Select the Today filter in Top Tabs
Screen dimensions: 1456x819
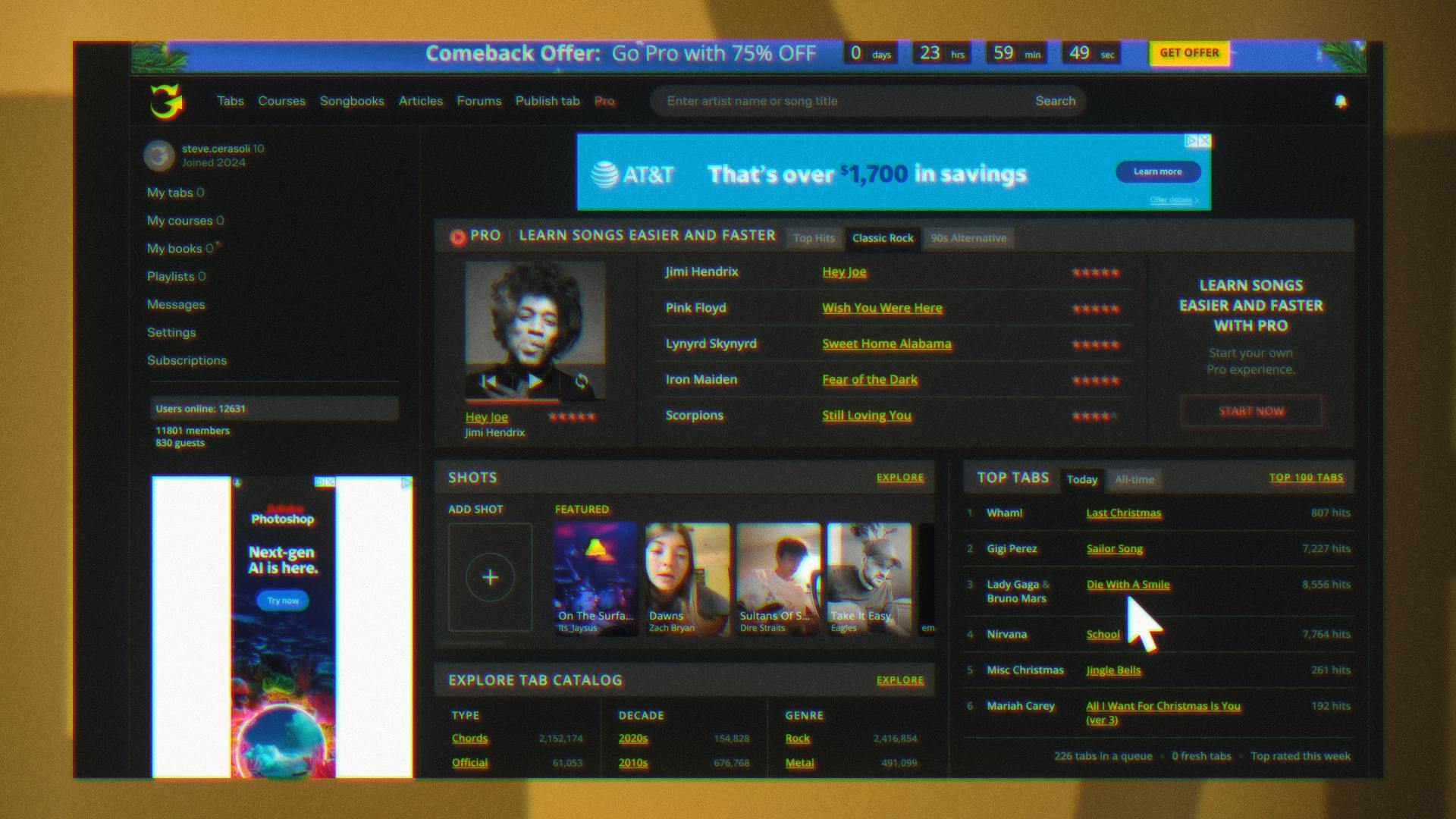1081,479
